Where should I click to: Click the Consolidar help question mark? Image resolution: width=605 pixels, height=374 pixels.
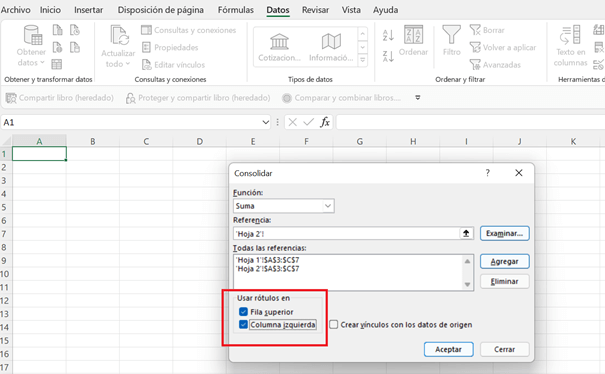click(x=488, y=173)
